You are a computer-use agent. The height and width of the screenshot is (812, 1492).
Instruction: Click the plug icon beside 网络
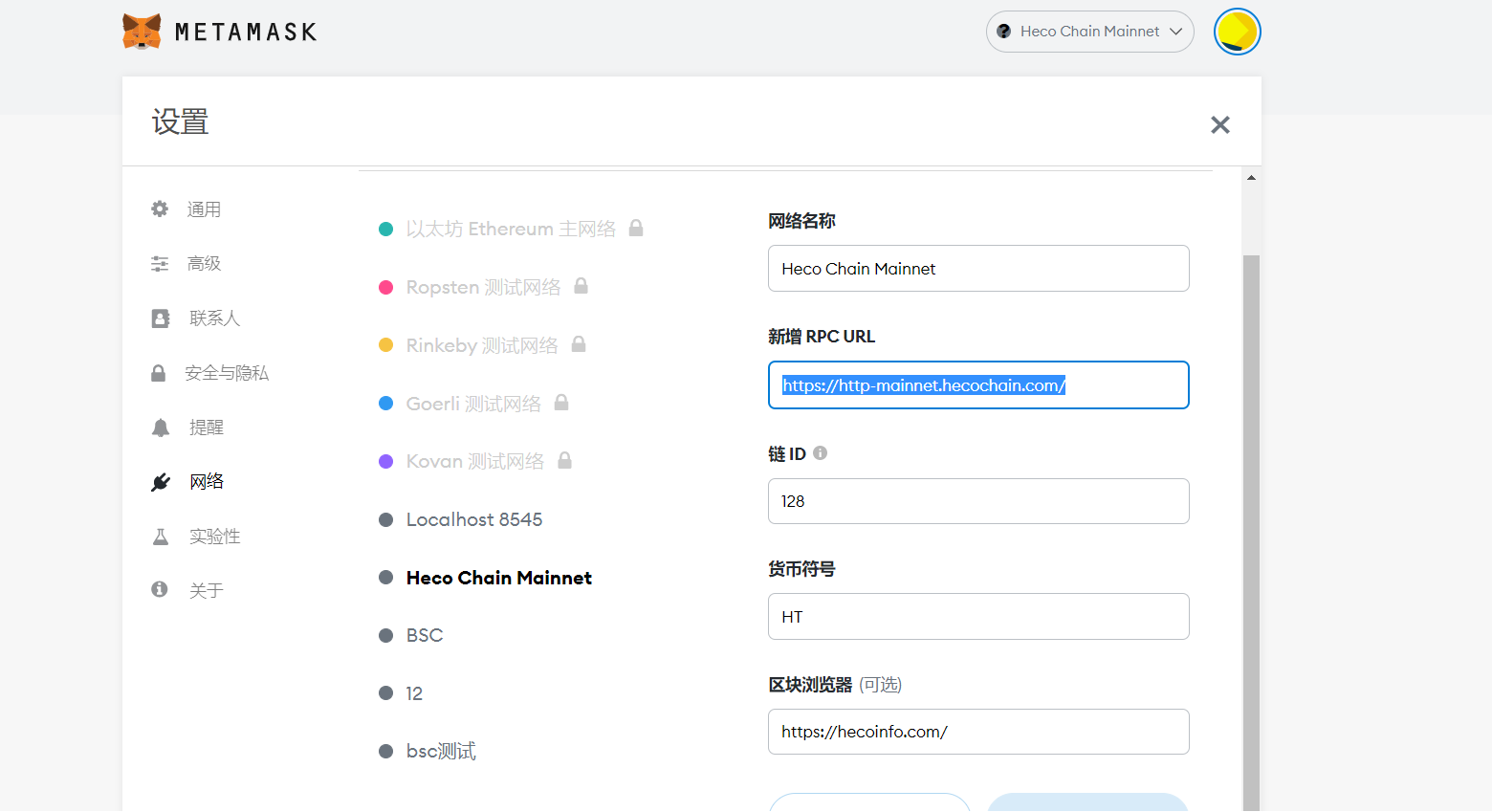pos(161,482)
